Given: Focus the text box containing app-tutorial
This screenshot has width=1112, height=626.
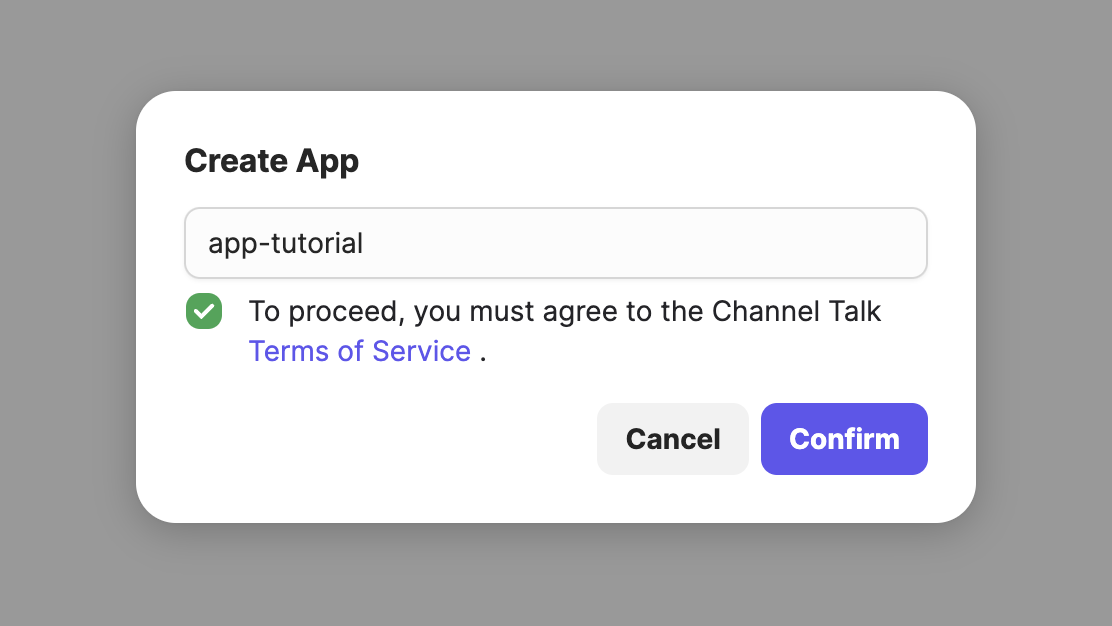Looking at the screenshot, I should coord(555,243).
